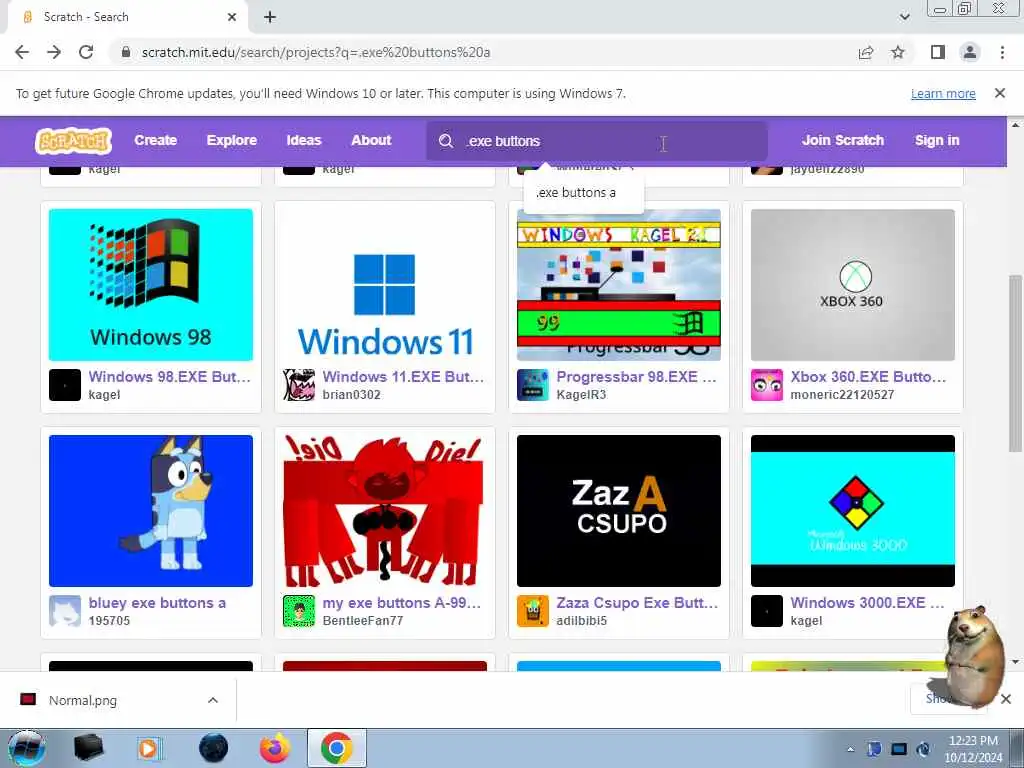Screen dimensions: 1024x768
Task: Open new tab with plus button
Action: tap(270, 17)
